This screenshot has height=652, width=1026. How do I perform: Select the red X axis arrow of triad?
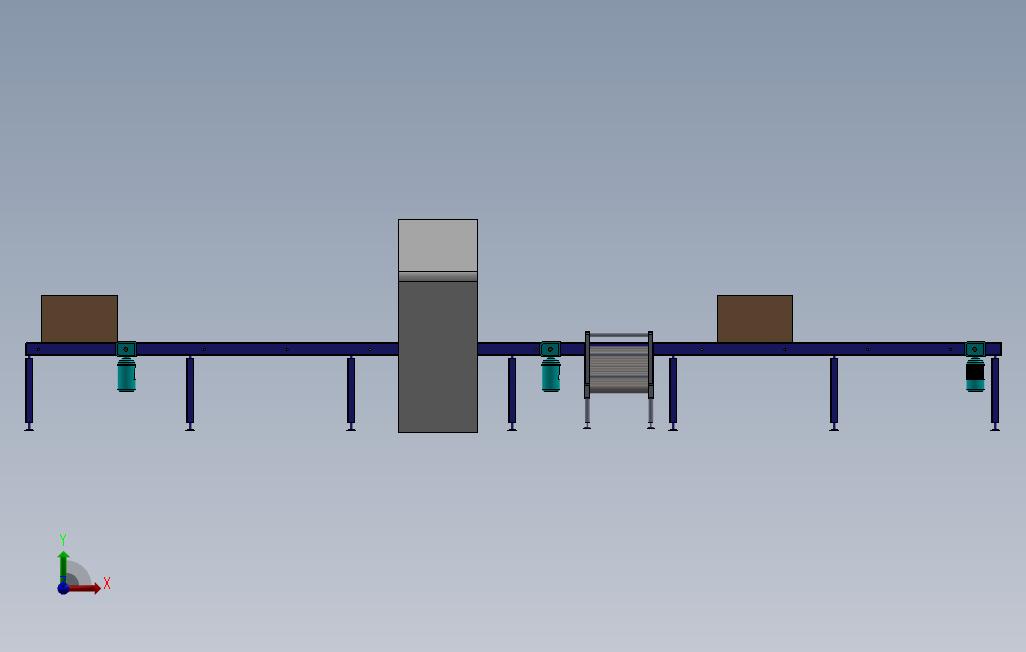85,588
